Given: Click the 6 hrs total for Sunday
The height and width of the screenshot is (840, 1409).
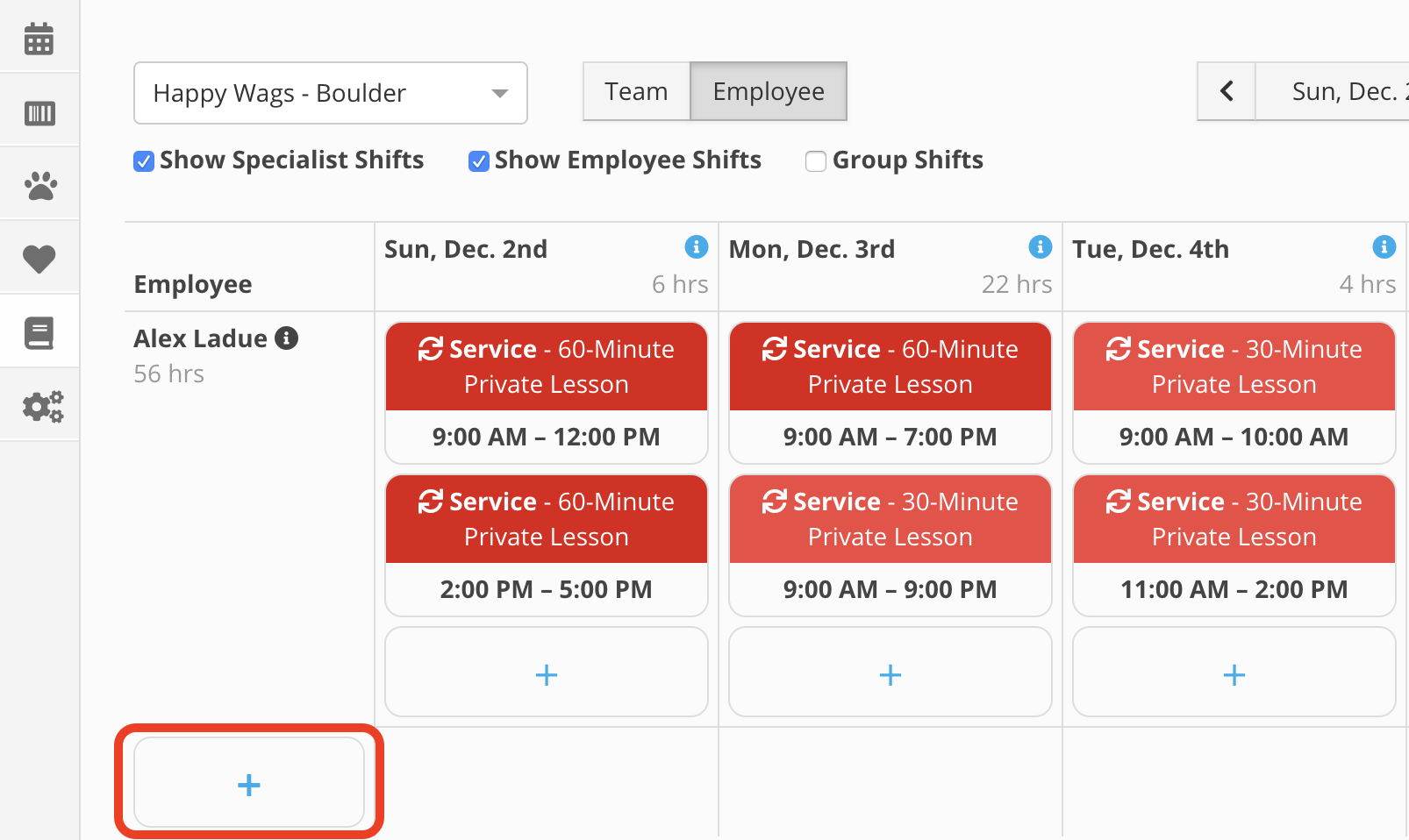Looking at the screenshot, I should click(x=680, y=284).
